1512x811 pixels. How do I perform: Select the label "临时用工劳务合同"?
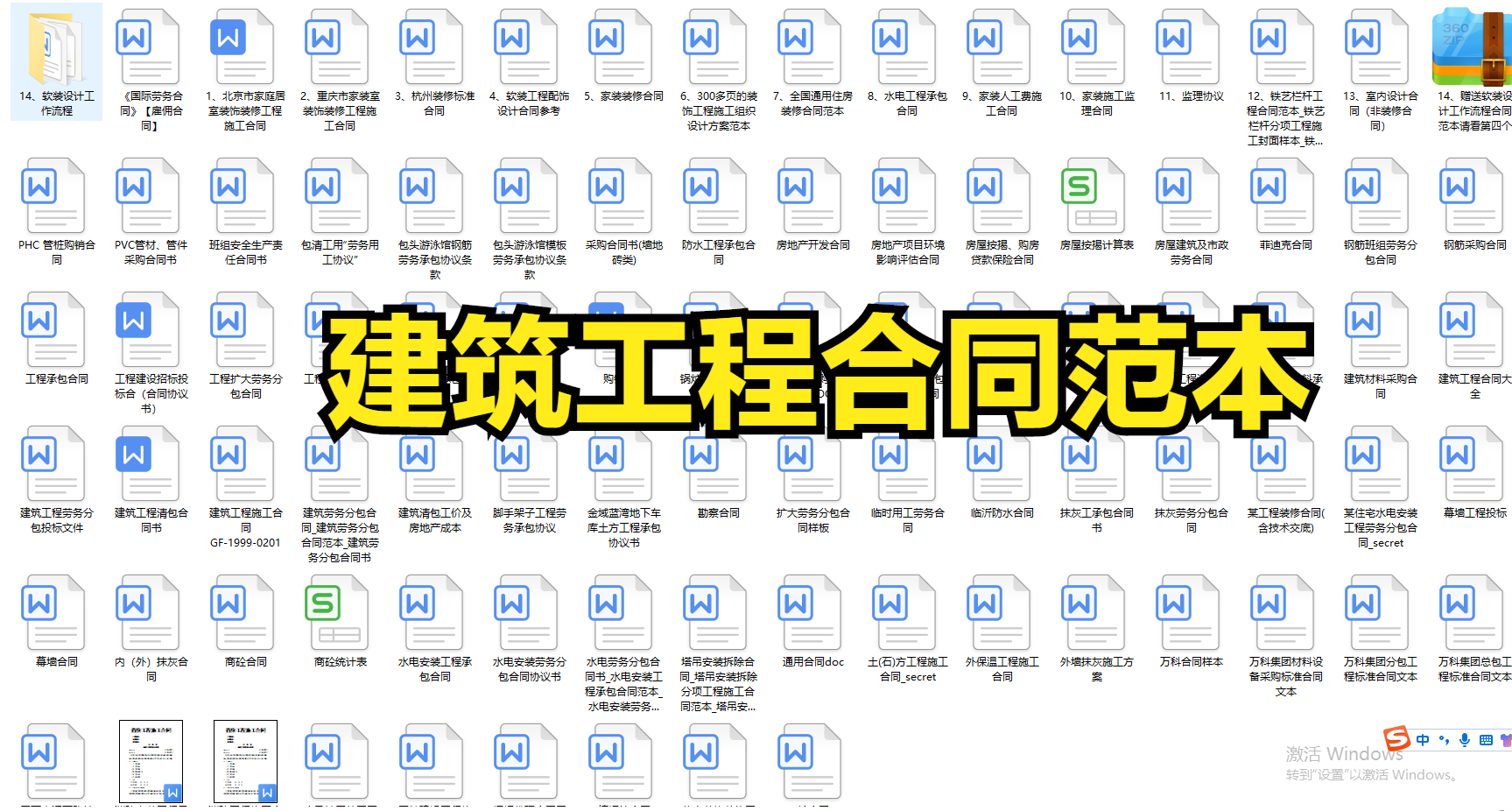(908, 520)
